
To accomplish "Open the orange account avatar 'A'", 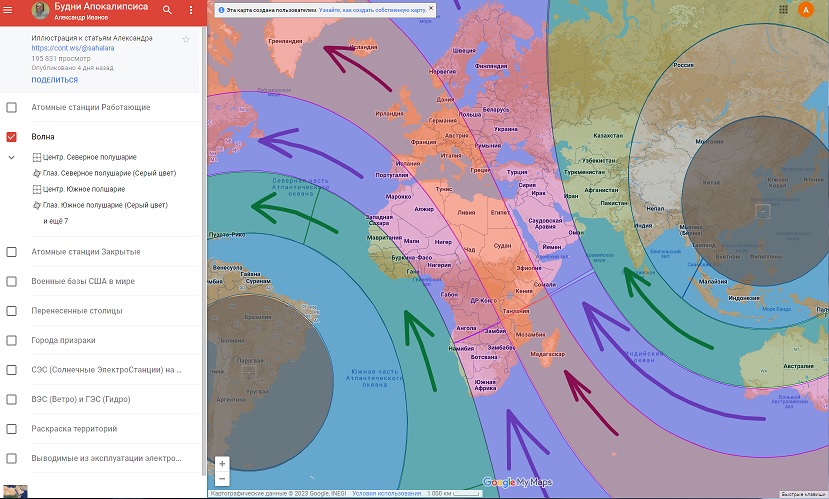I will (x=806, y=10).
